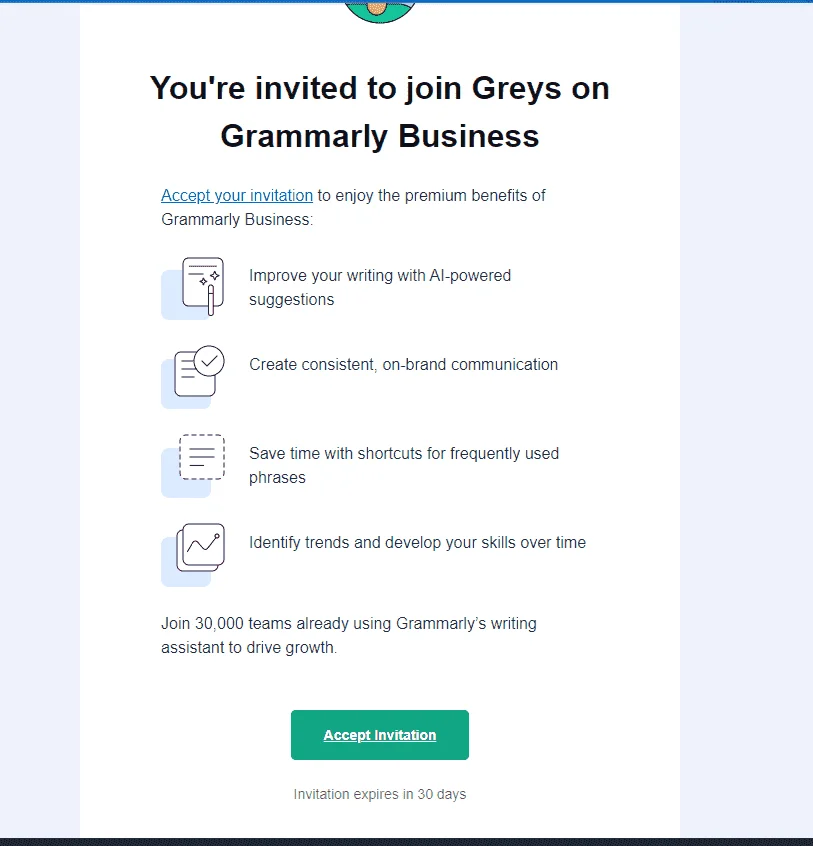
Task: Click the dashed-border shortcuts snippet icon
Action: (193, 466)
